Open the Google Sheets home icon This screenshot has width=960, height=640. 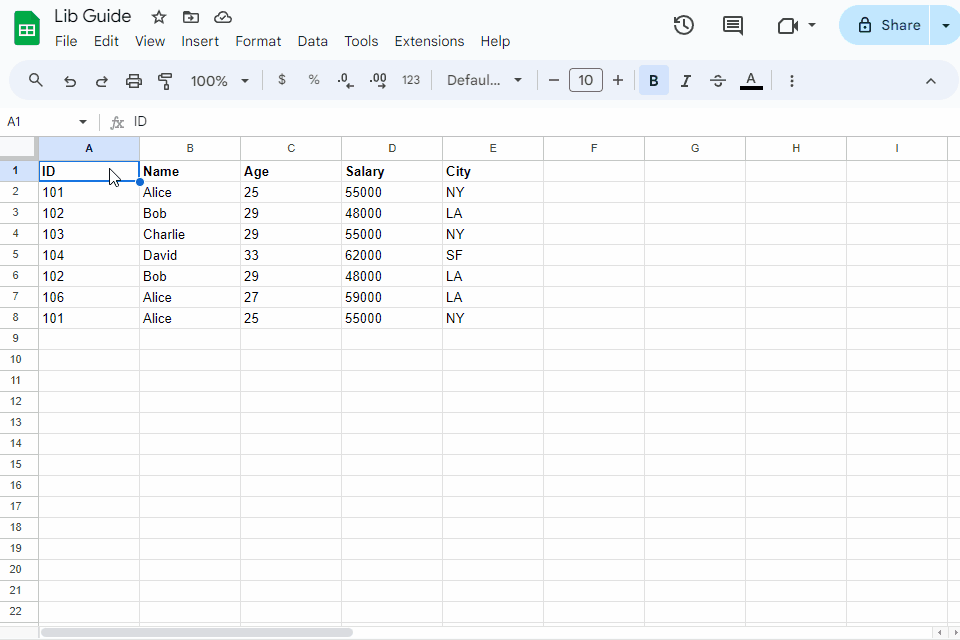[x=27, y=28]
